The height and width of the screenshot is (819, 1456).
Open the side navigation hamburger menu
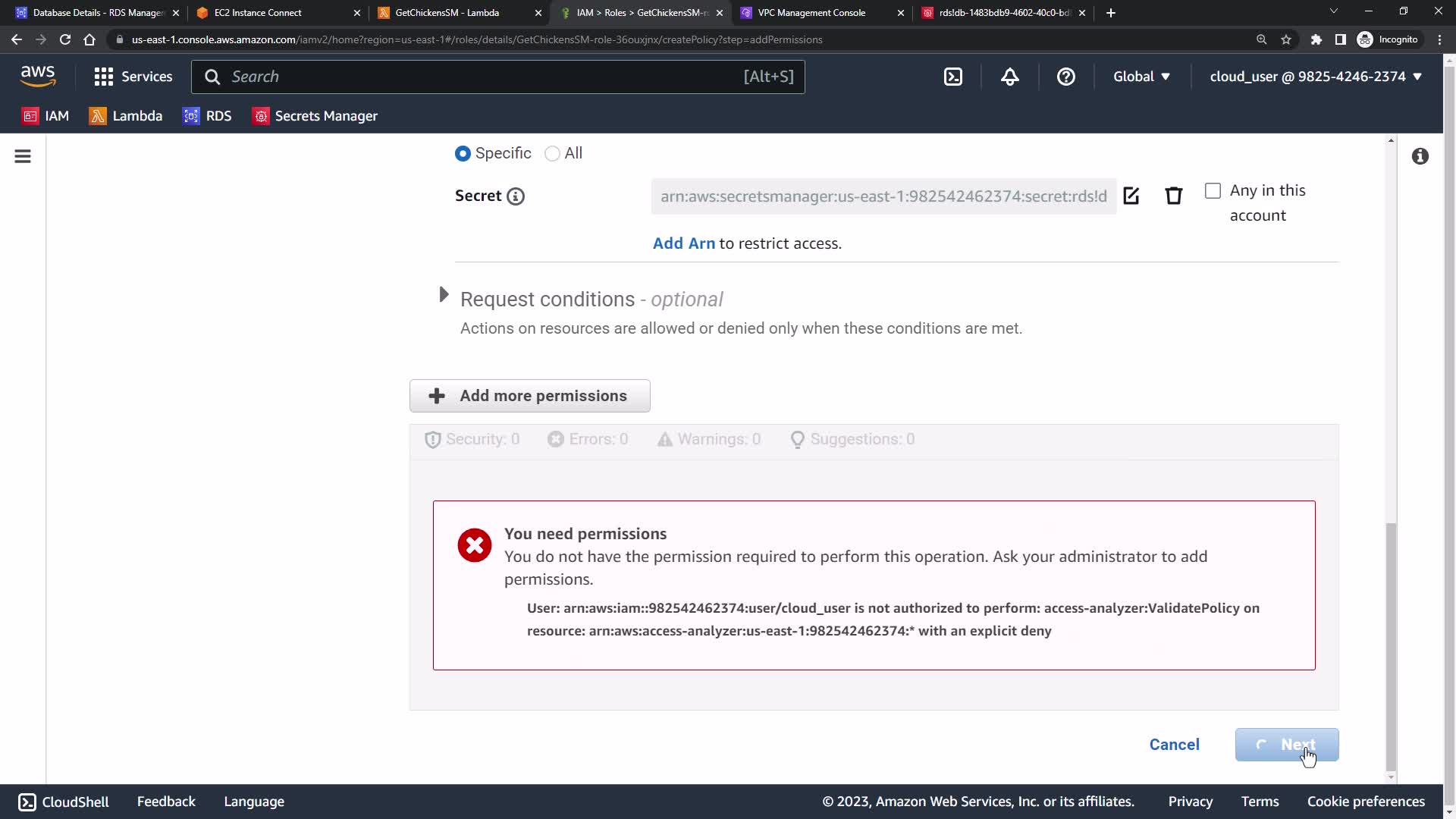[x=23, y=156]
